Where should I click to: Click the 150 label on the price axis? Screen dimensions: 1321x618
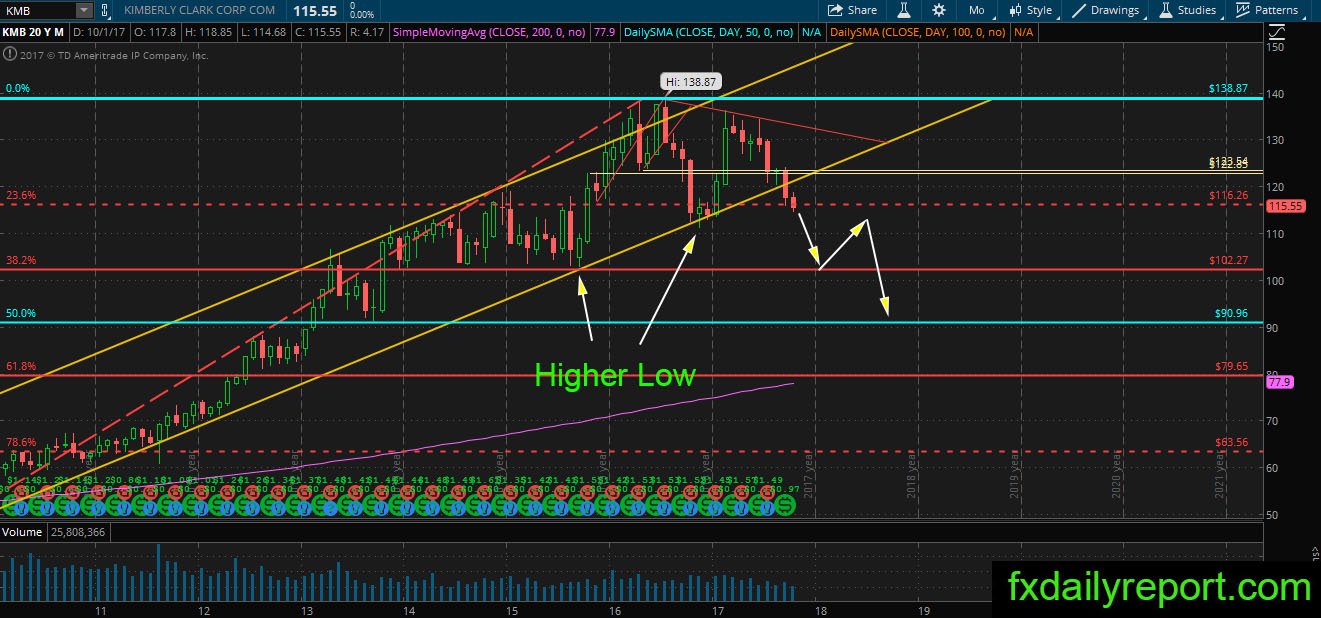coord(1275,46)
